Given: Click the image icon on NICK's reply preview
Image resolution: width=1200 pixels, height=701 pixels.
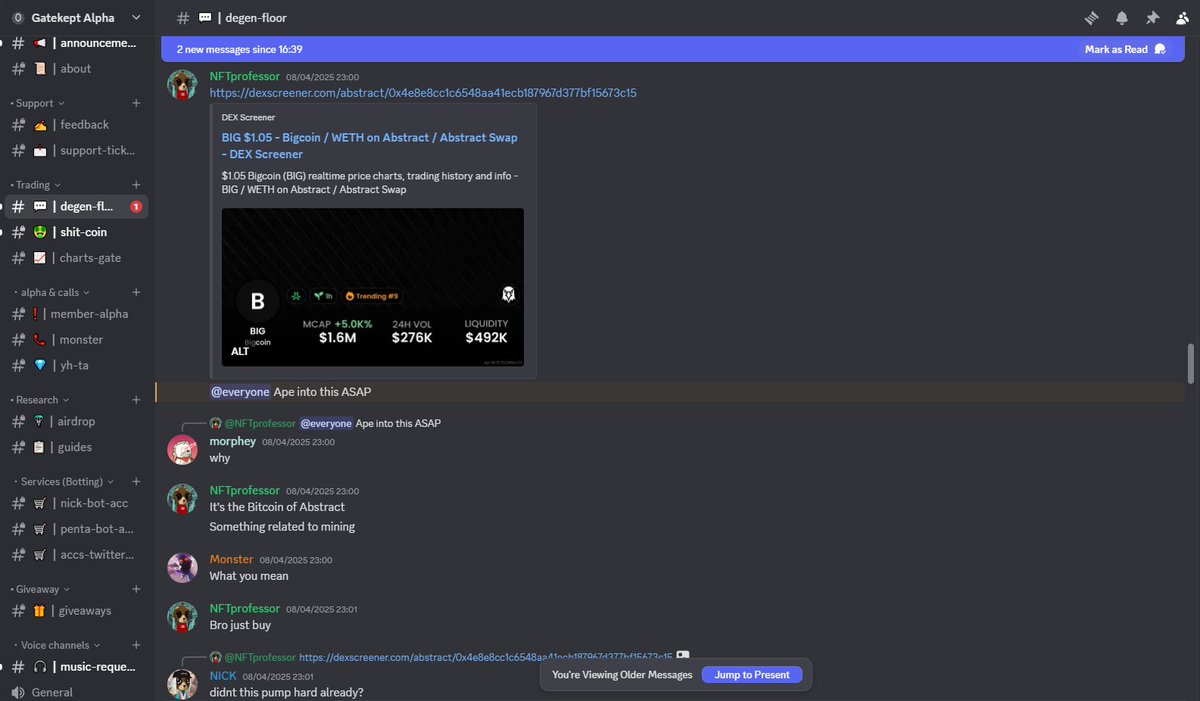Looking at the screenshot, I should click(682, 657).
